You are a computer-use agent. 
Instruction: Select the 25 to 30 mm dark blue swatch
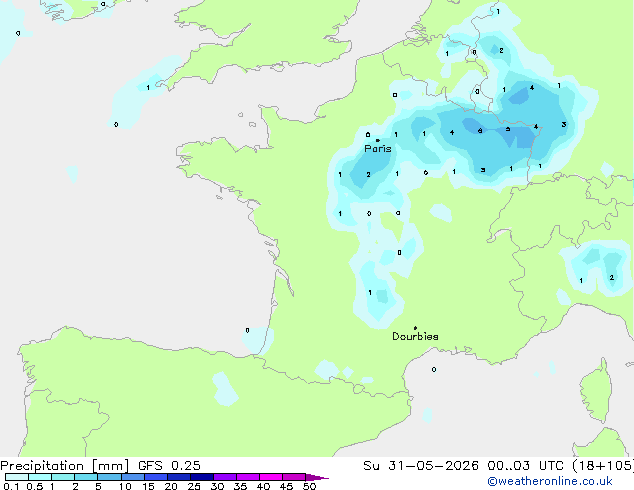201,477
